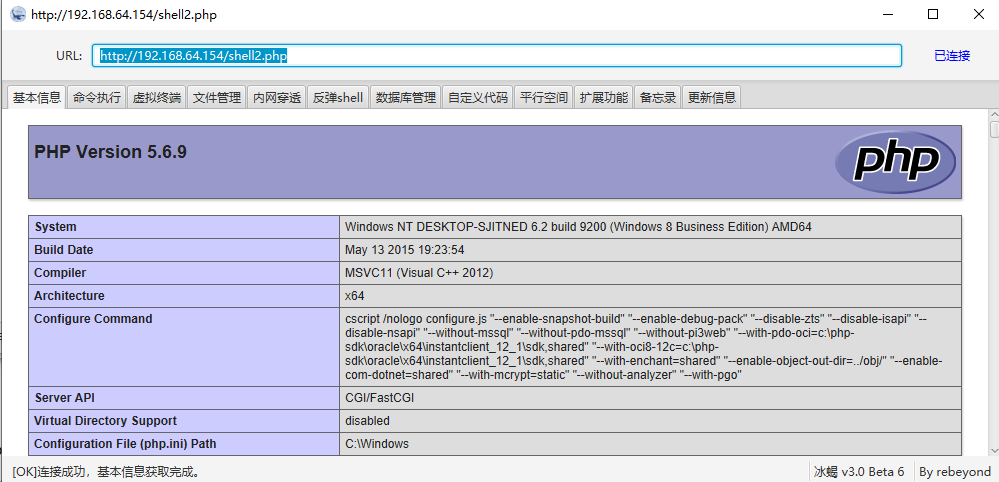The height and width of the screenshot is (482, 999).
Task: Open the 反弹shell tab
Action: [338, 97]
